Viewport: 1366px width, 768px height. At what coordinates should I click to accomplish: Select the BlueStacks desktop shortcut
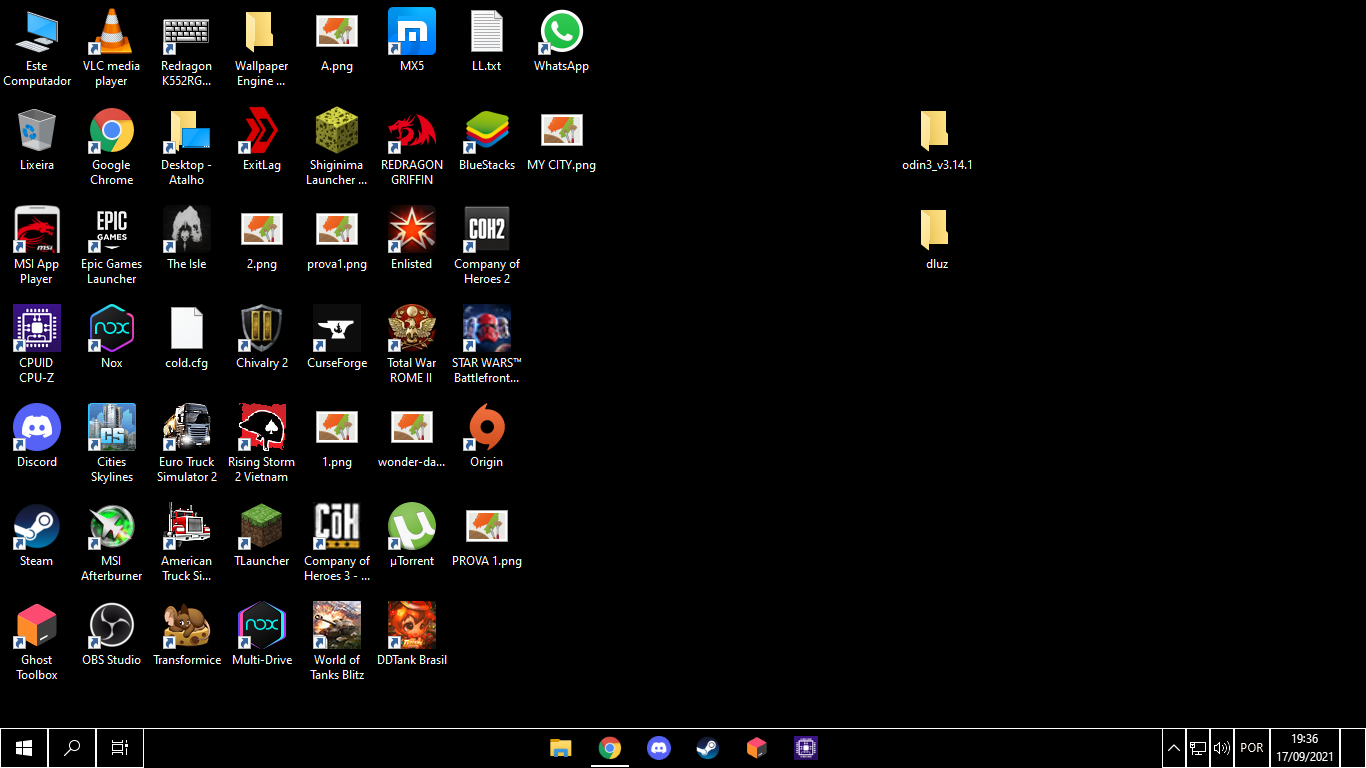pos(487,139)
